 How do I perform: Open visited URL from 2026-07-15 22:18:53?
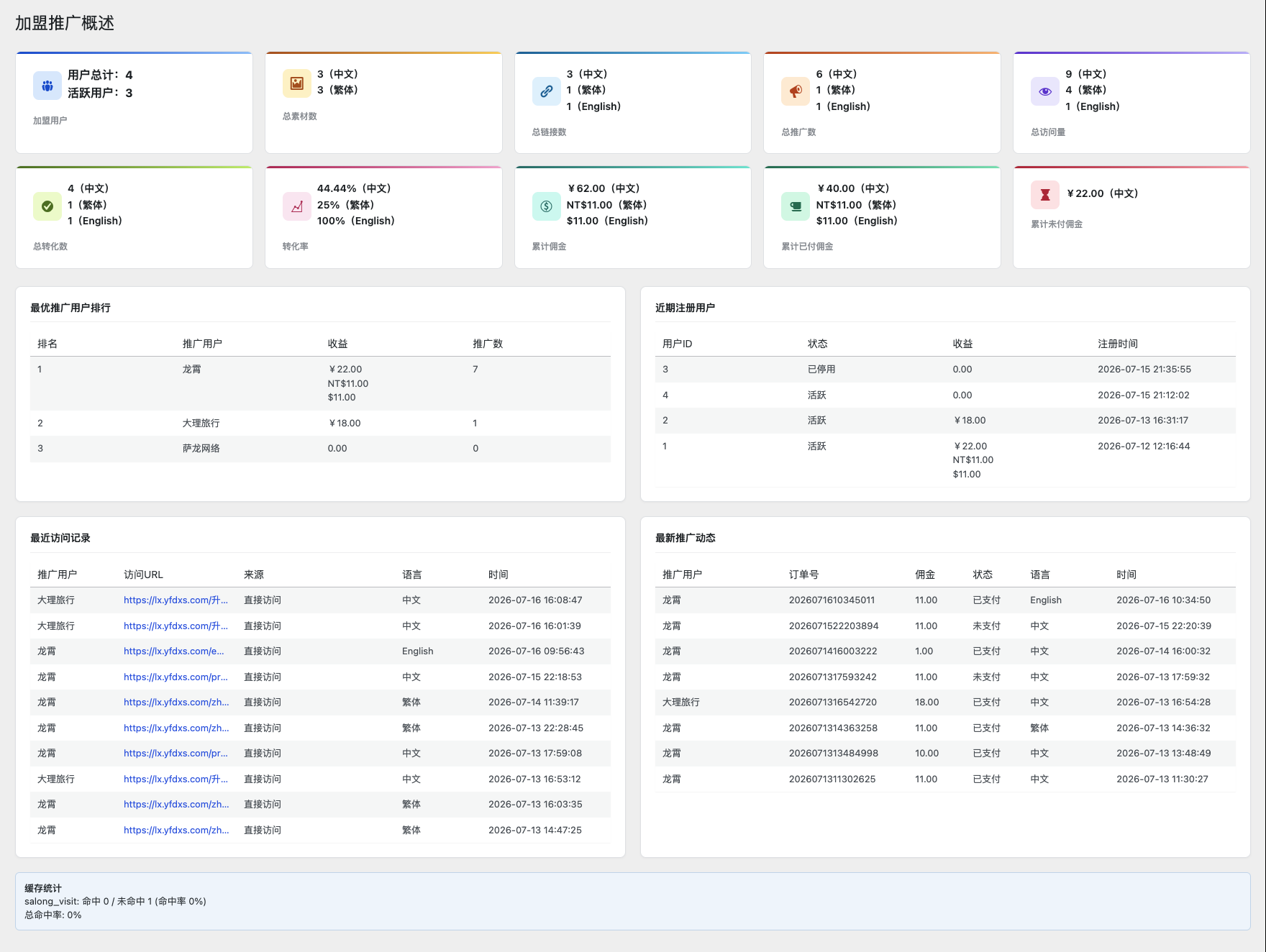pos(176,677)
